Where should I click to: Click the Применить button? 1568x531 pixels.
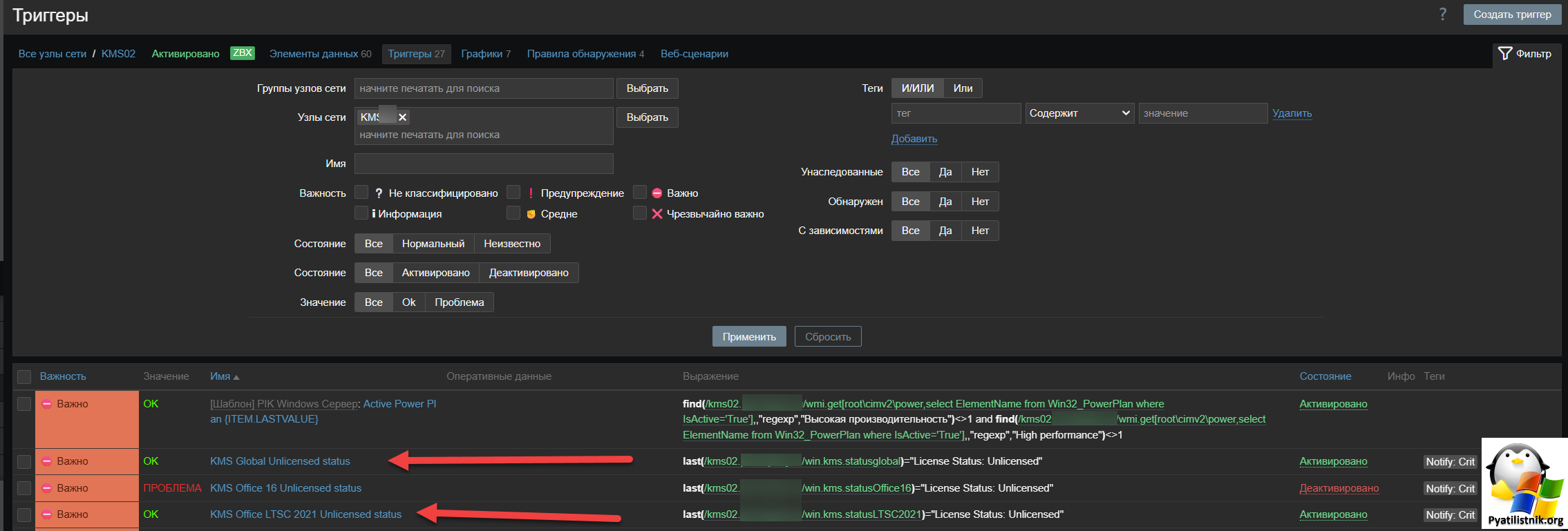tap(749, 337)
